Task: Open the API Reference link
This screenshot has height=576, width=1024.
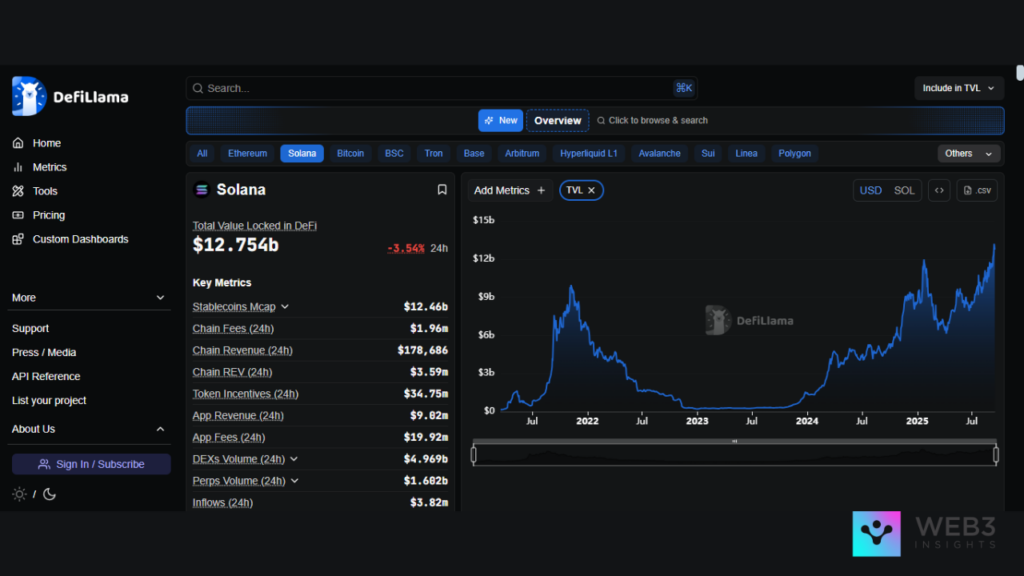Action: (46, 377)
